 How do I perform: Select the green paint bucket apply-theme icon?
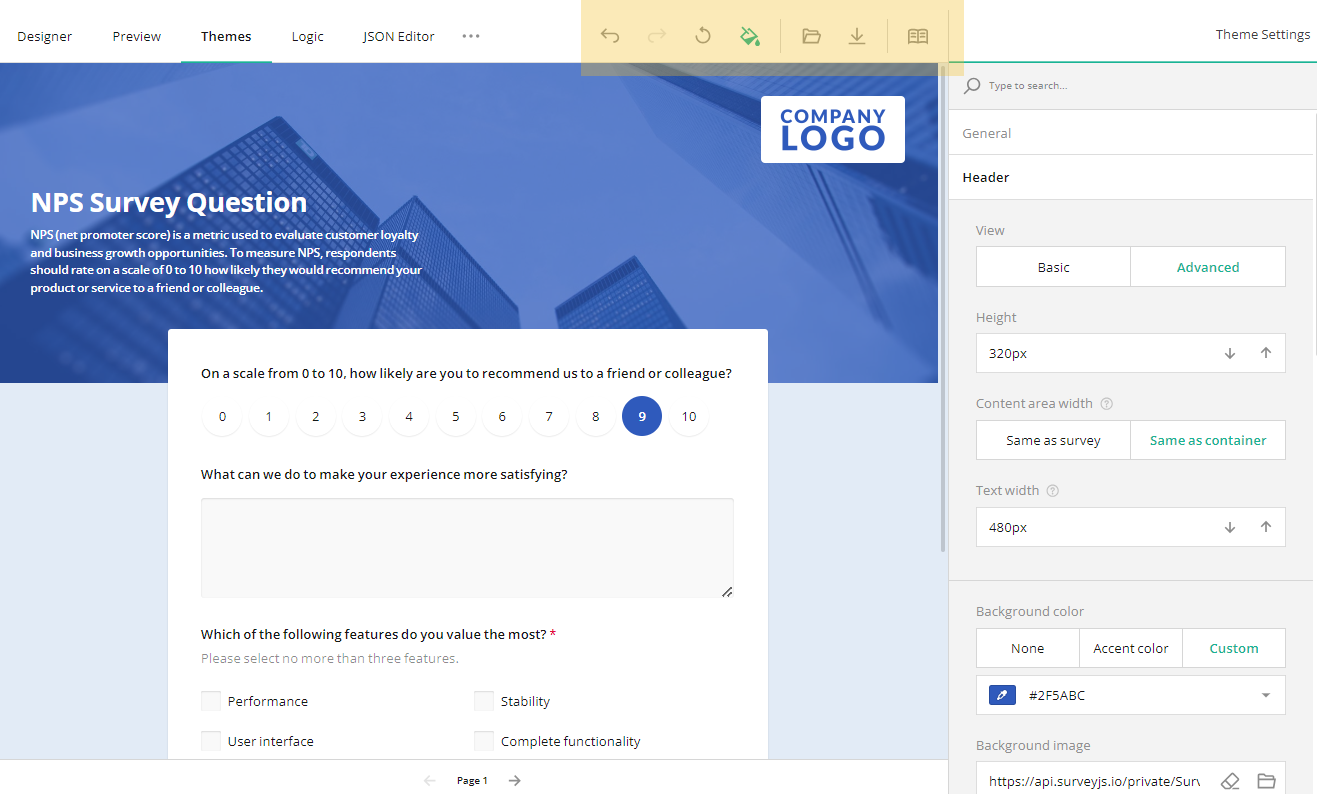pos(750,35)
